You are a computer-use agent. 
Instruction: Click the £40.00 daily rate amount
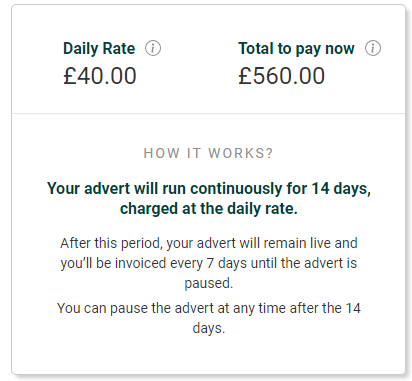click(x=100, y=76)
